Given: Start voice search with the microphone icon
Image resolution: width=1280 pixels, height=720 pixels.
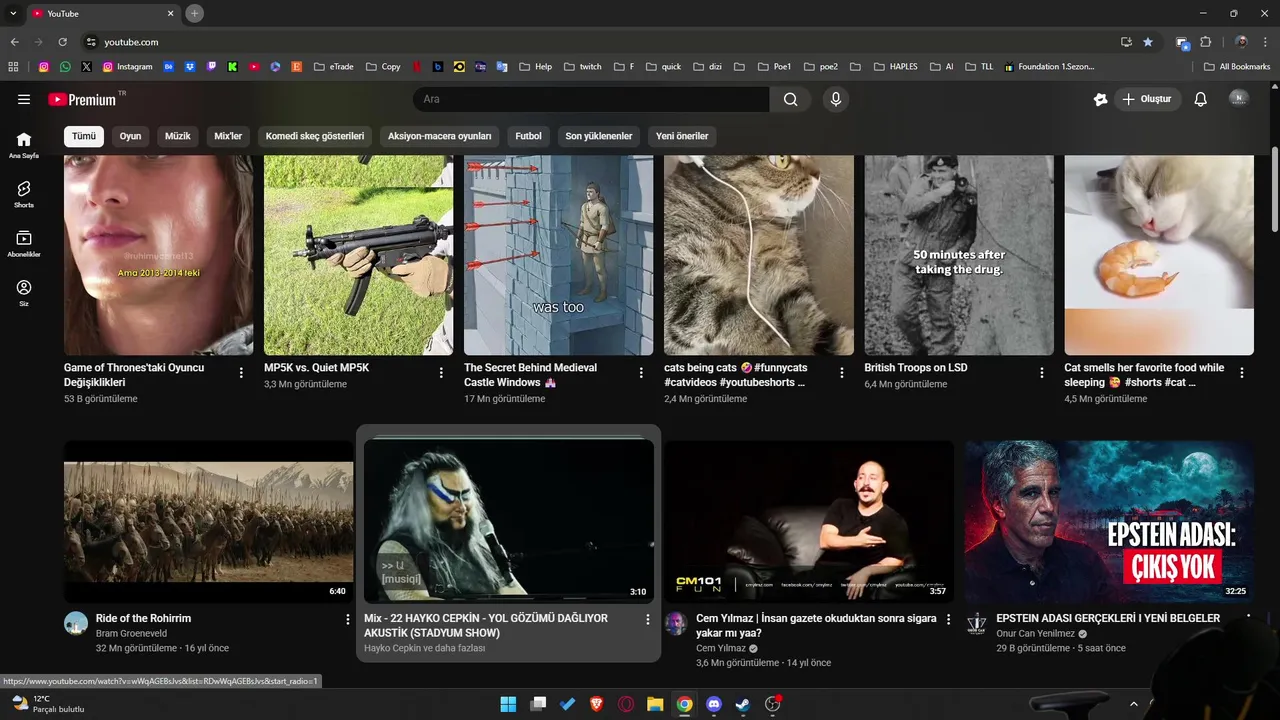Looking at the screenshot, I should click(836, 99).
